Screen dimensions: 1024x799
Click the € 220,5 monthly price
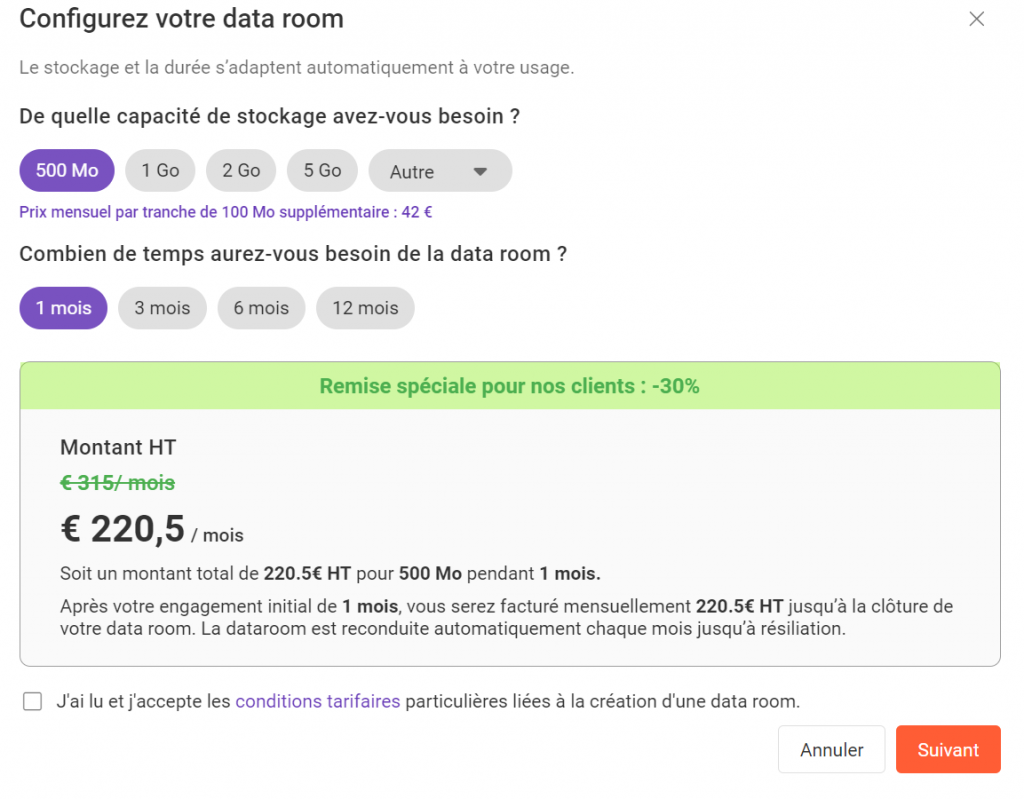pyautogui.click(x=123, y=530)
